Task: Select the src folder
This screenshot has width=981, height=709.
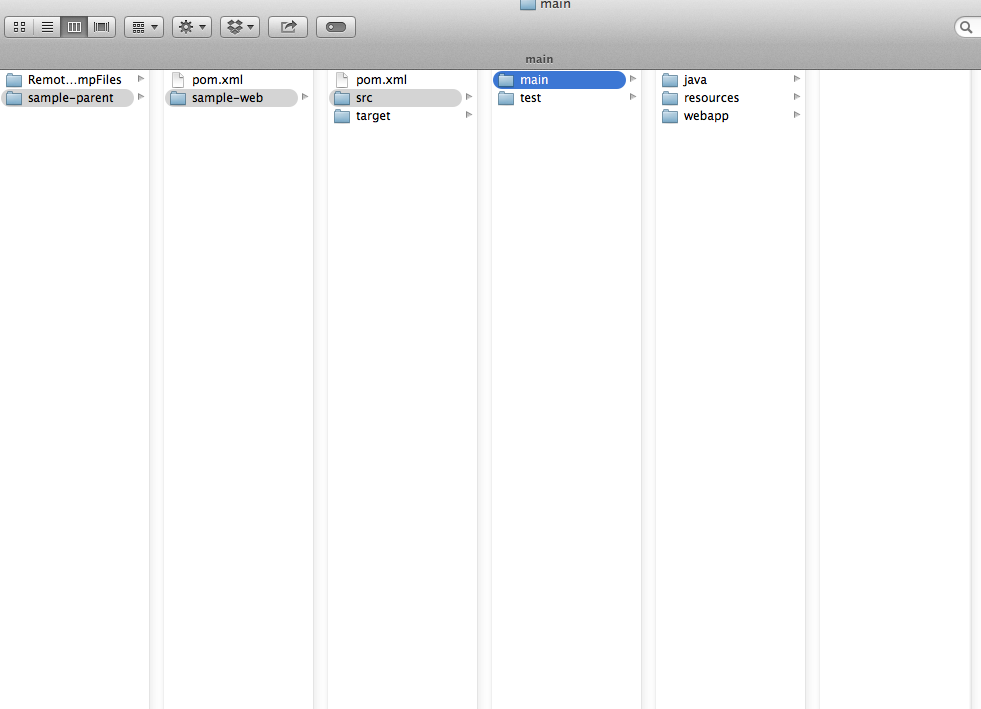Action: coord(395,98)
